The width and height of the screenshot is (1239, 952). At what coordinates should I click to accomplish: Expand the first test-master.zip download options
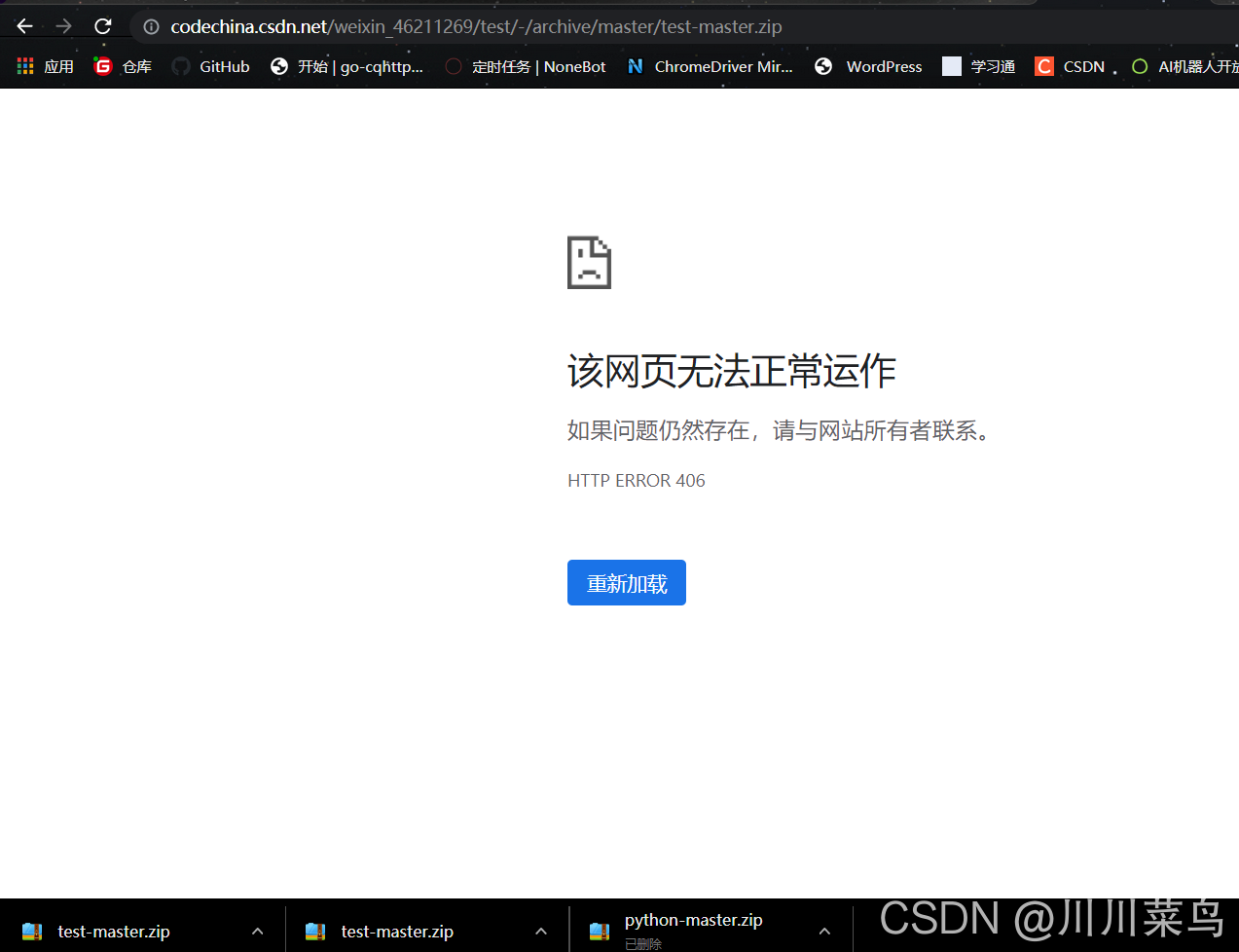click(257, 931)
